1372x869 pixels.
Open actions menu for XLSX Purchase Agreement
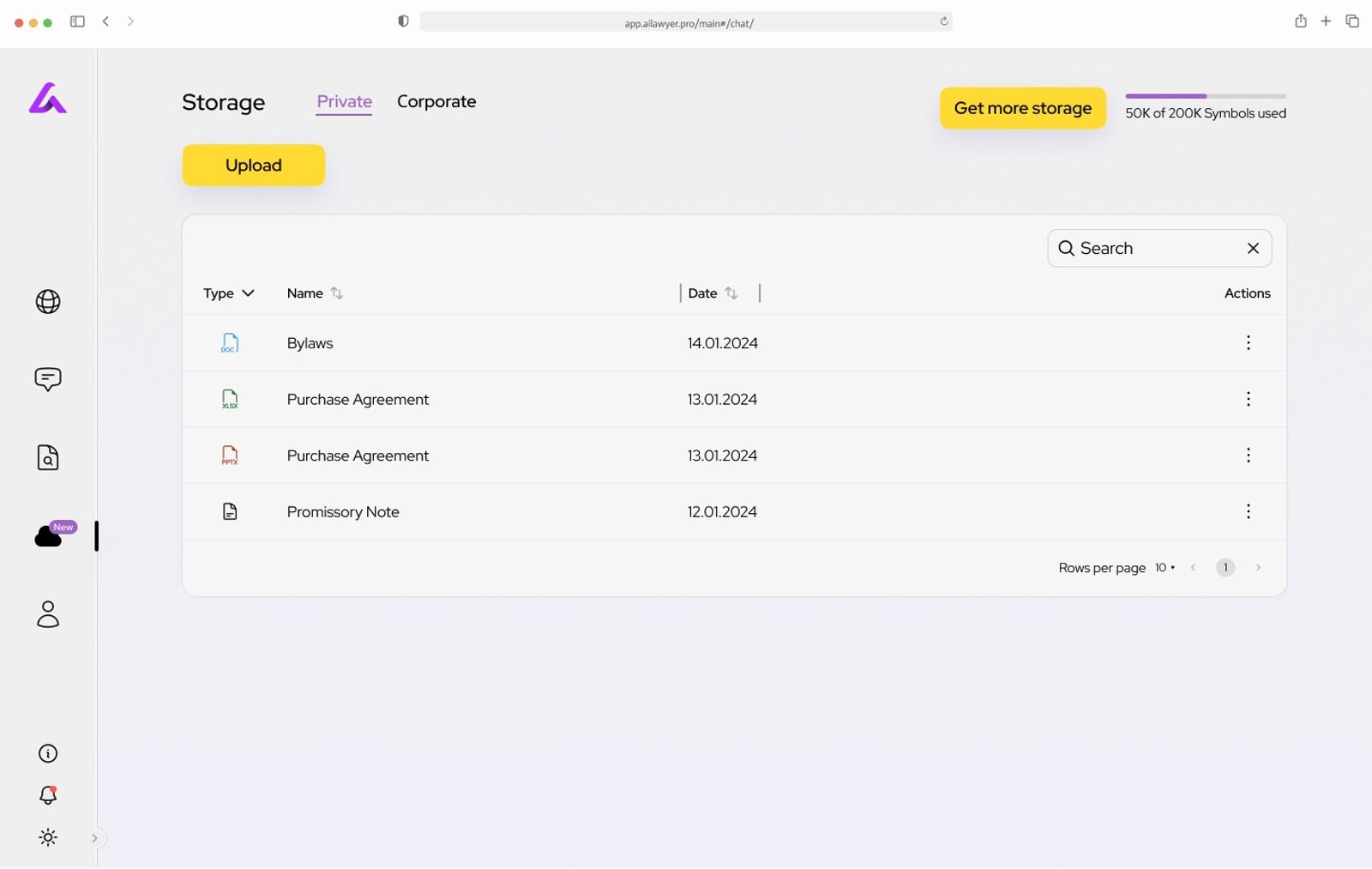1249,399
